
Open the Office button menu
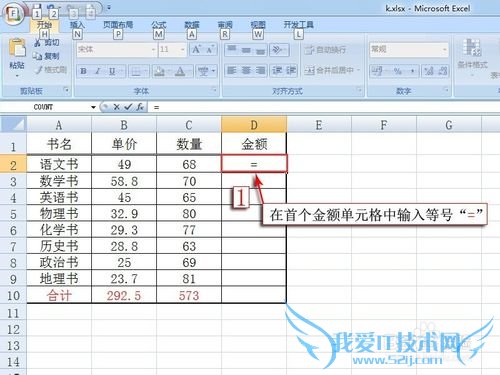coord(13,14)
